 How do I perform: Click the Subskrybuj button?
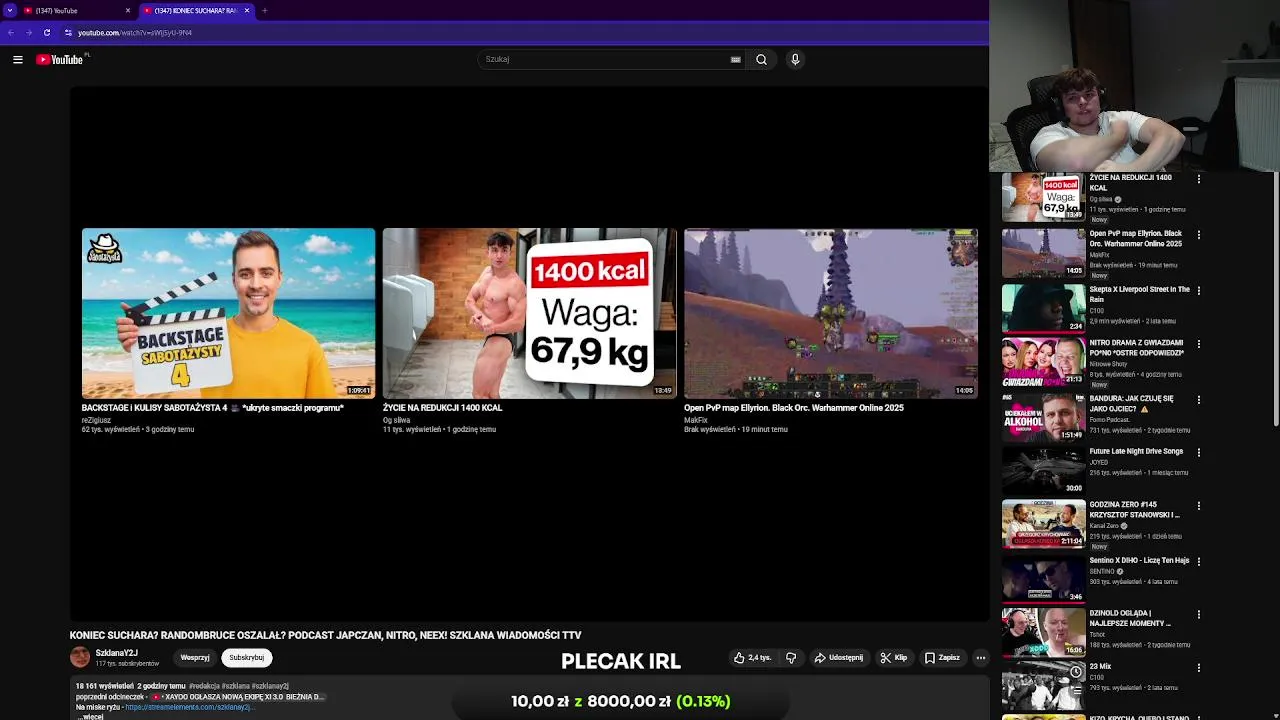point(246,658)
